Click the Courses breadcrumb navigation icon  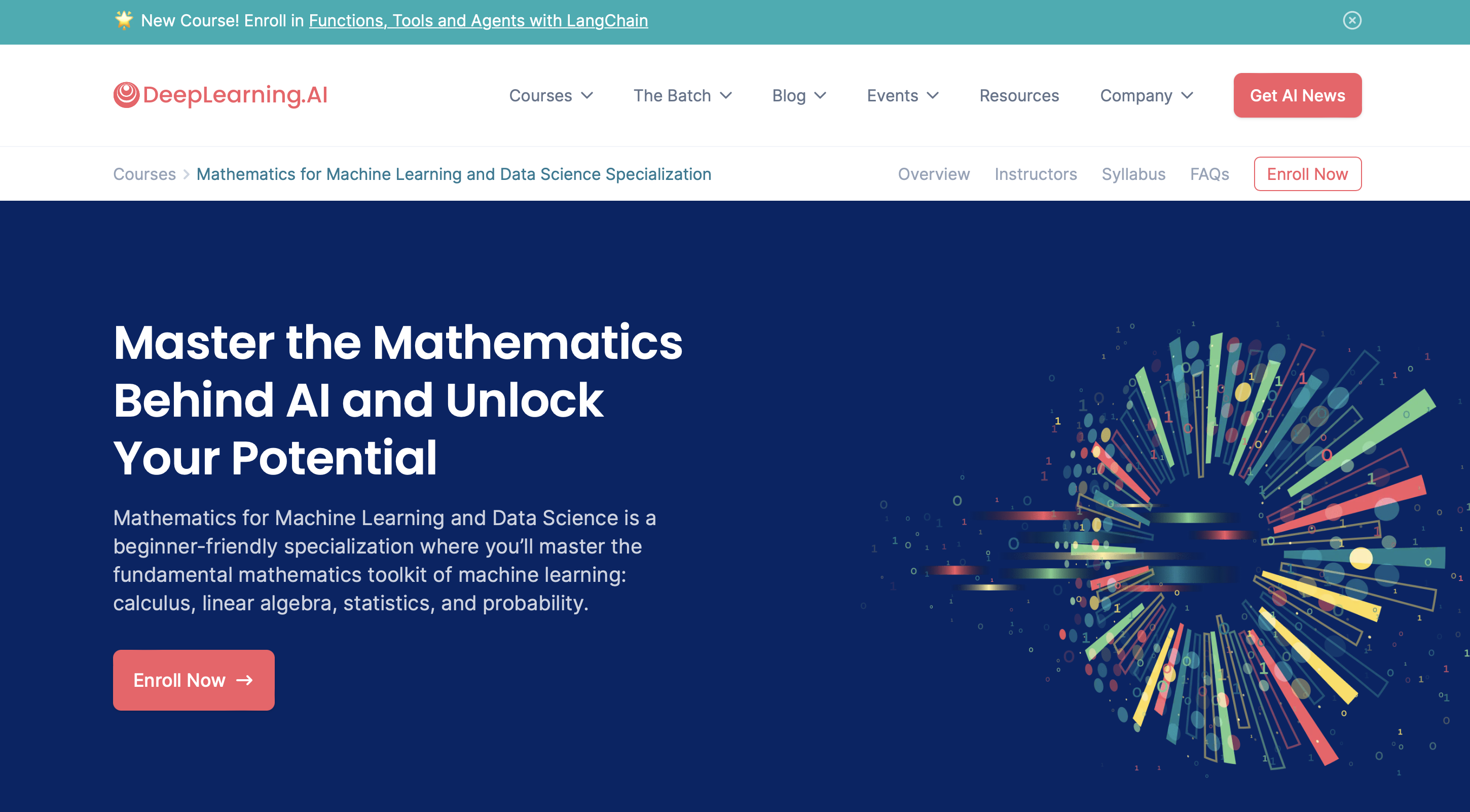[144, 173]
